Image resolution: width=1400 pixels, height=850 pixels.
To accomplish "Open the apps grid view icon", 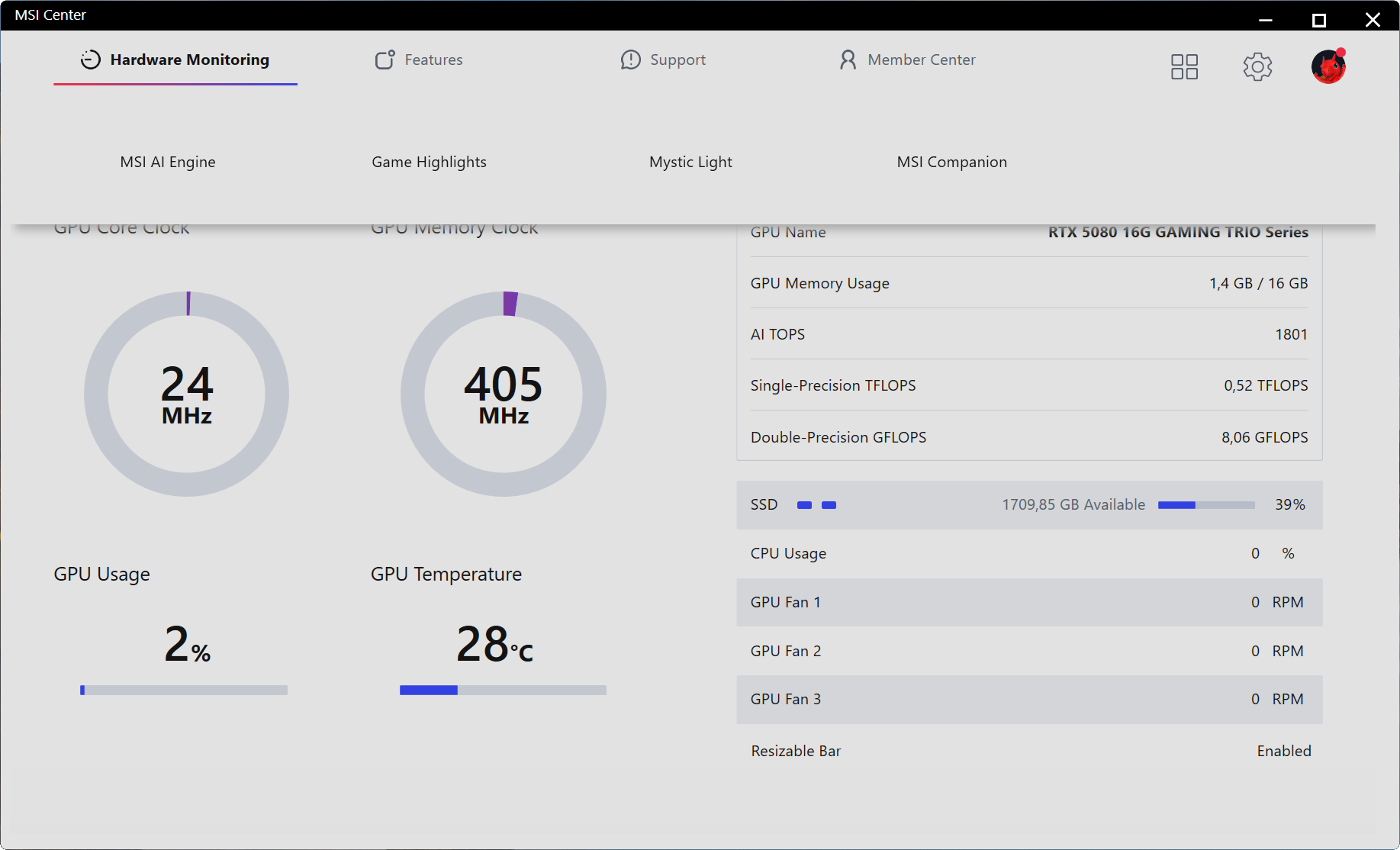I will click(x=1184, y=66).
